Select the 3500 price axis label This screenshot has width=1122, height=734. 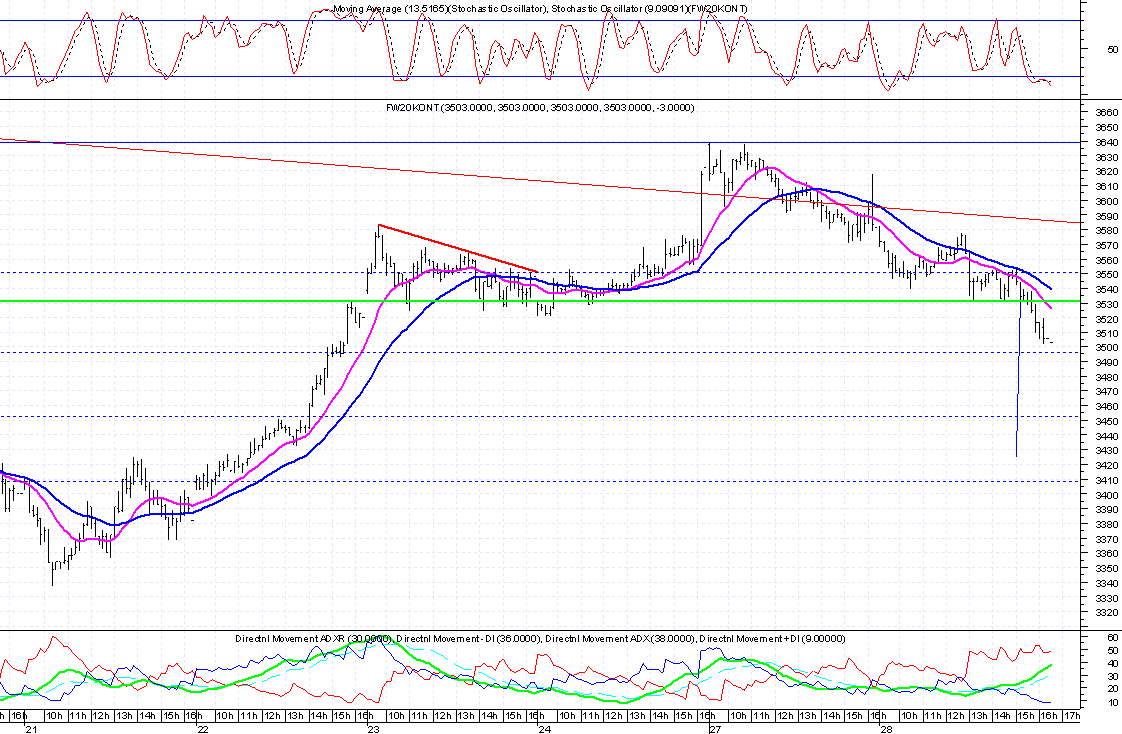pos(1107,348)
